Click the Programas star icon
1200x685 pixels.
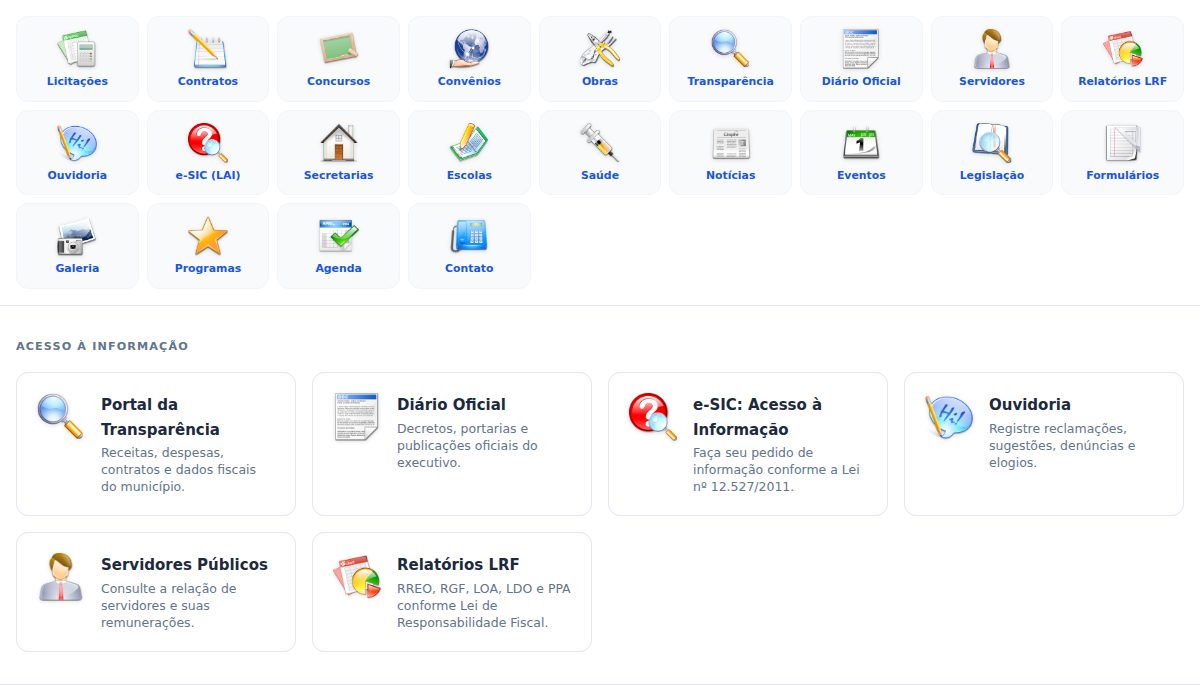[x=208, y=236]
